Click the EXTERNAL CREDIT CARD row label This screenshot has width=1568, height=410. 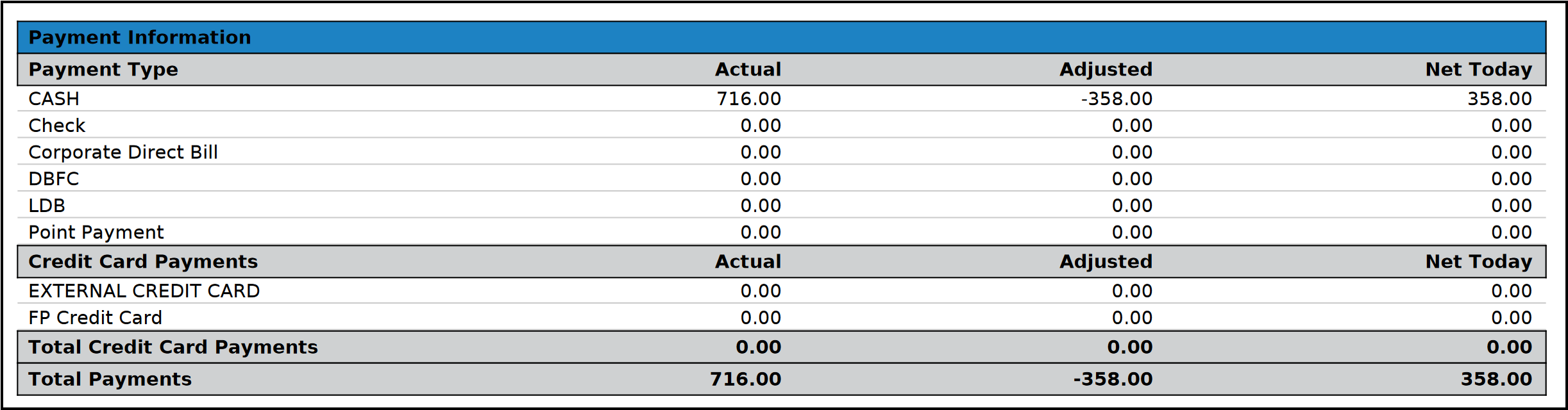144,291
